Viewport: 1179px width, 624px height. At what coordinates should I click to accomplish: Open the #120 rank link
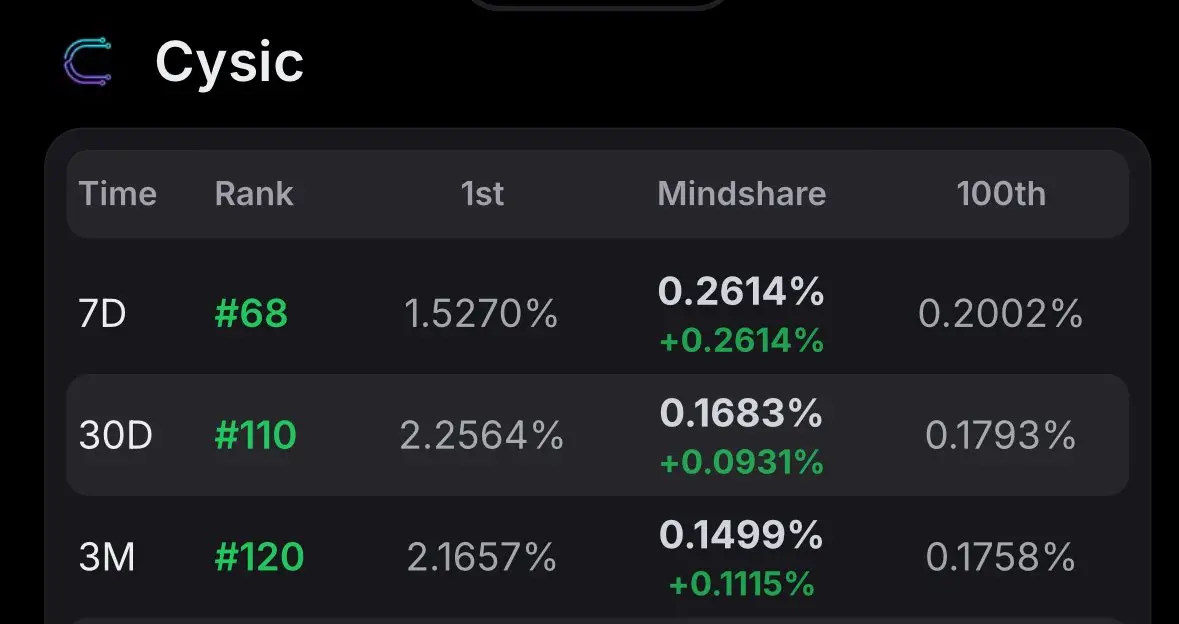(x=259, y=557)
